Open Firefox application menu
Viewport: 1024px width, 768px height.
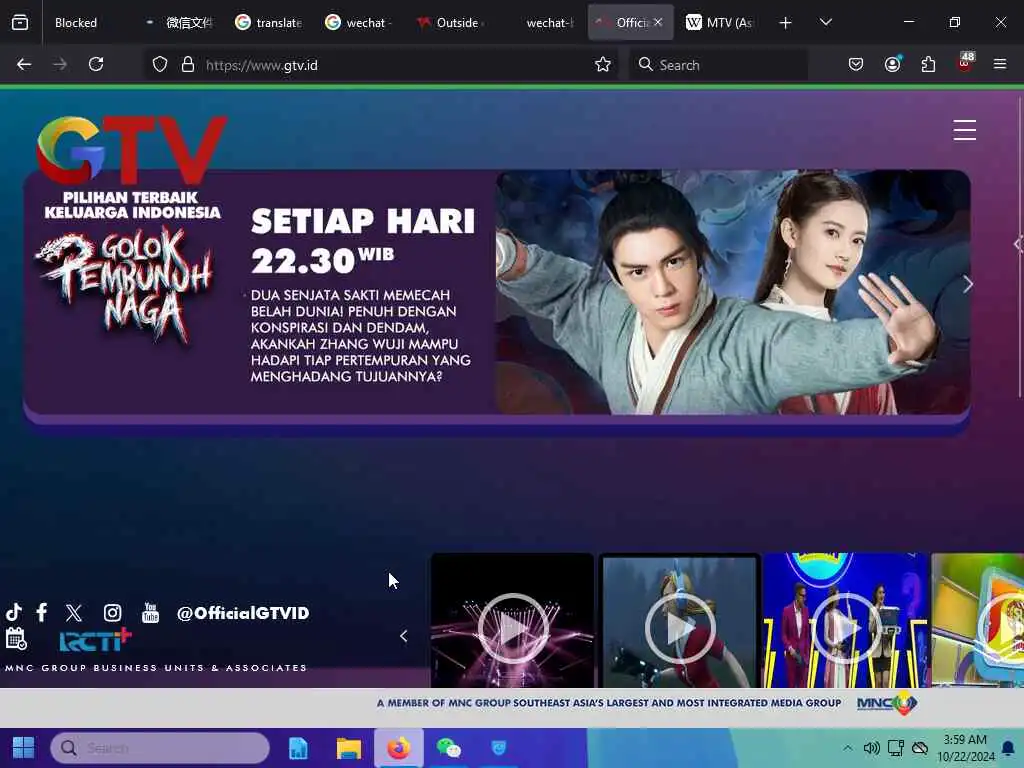pyautogui.click(x=1000, y=64)
